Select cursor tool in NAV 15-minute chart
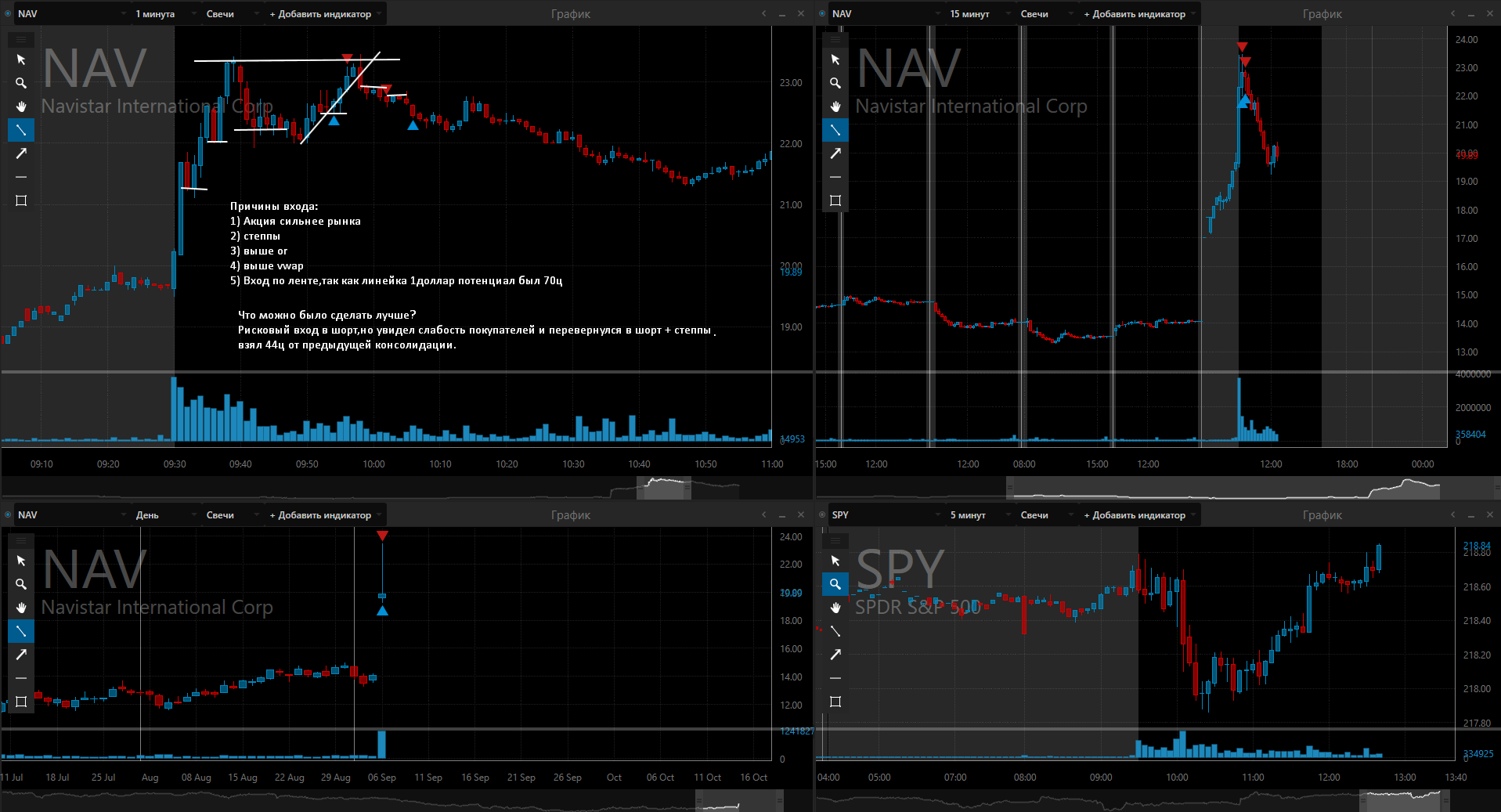 (x=835, y=60)
